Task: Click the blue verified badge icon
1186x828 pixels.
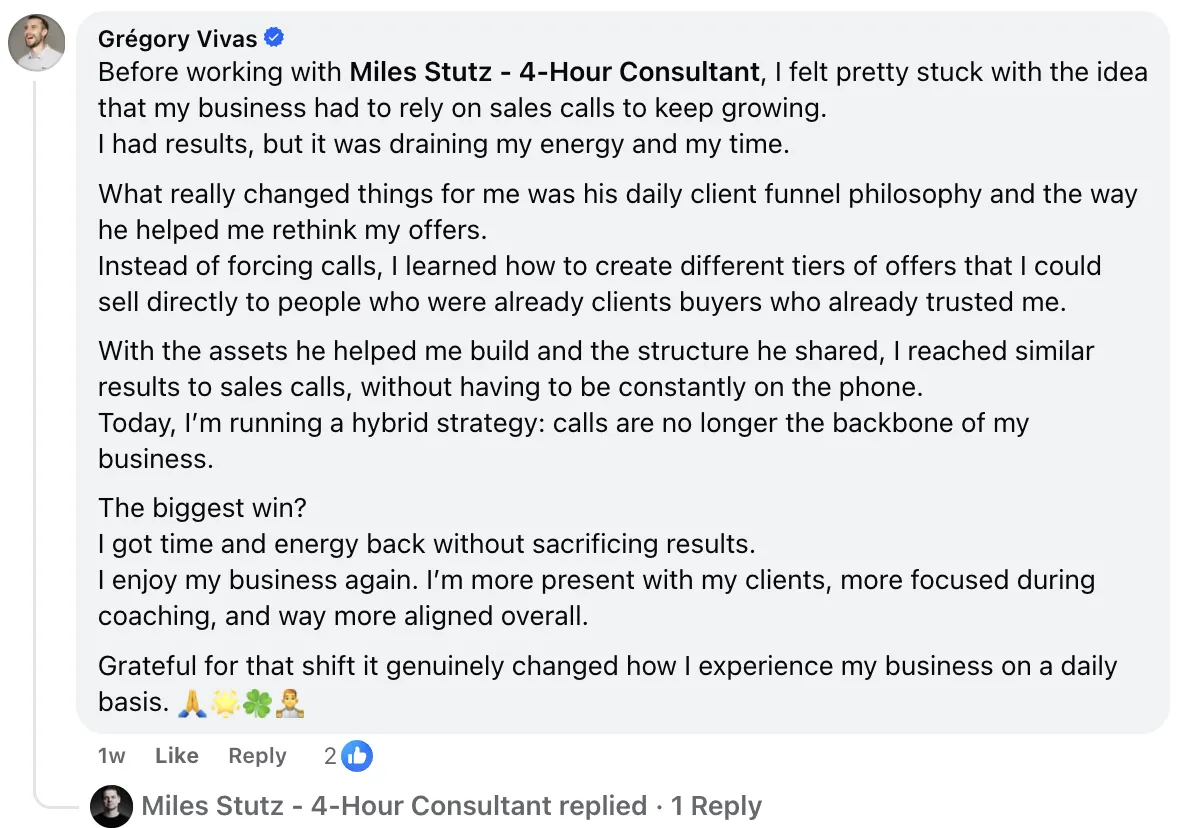Action: point(274,39)
